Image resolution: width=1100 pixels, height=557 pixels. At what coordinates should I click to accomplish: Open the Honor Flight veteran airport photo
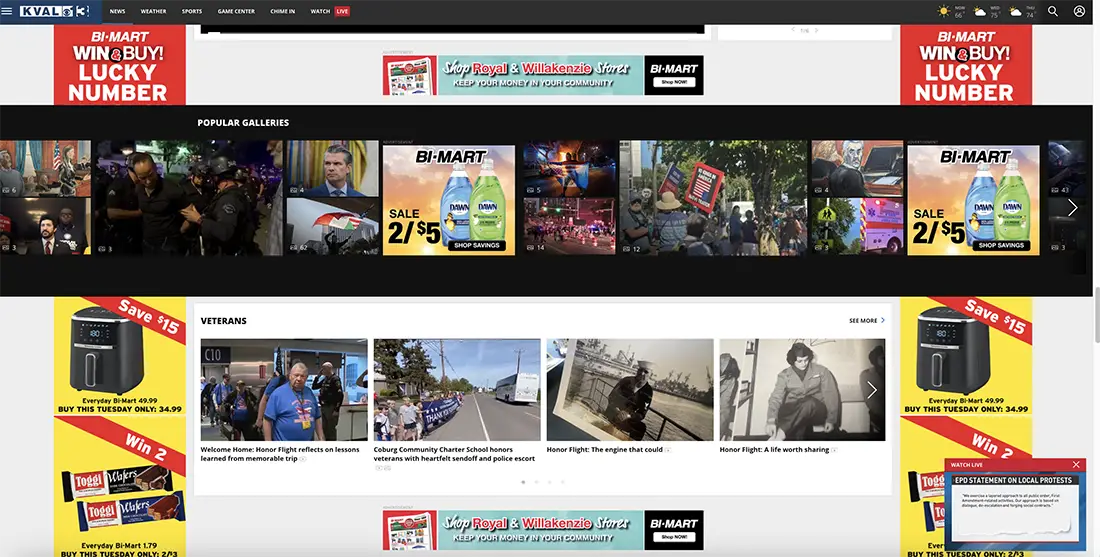click(x=284, y=390)
